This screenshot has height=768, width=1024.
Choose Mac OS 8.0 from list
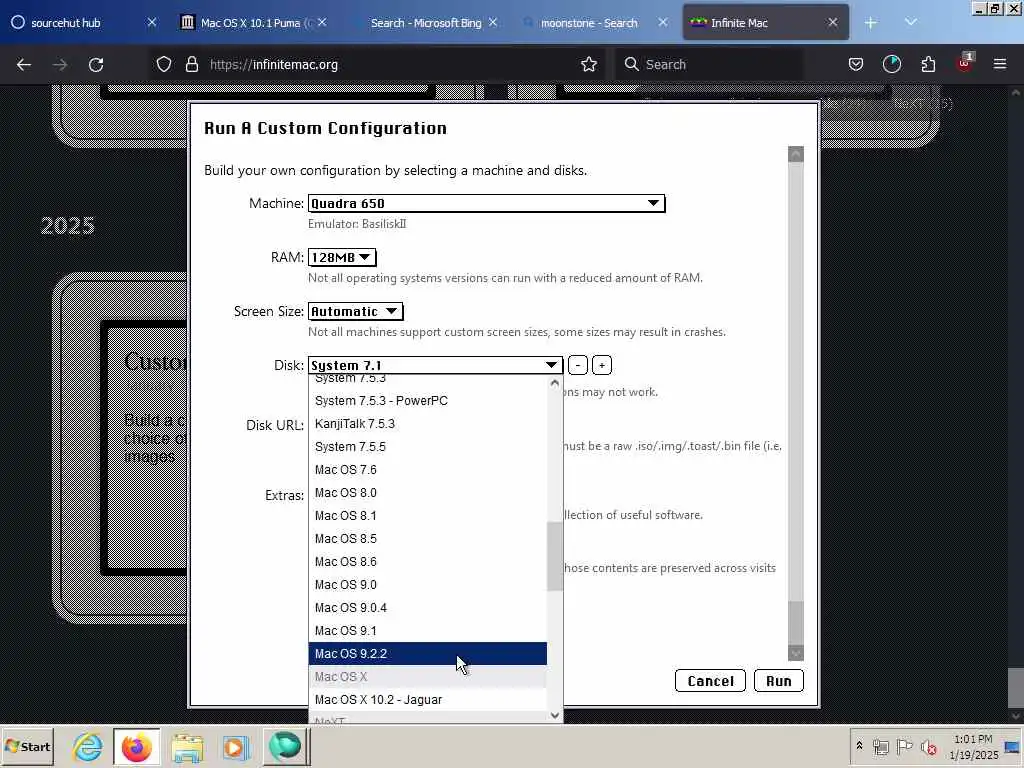tap(428, 492)
